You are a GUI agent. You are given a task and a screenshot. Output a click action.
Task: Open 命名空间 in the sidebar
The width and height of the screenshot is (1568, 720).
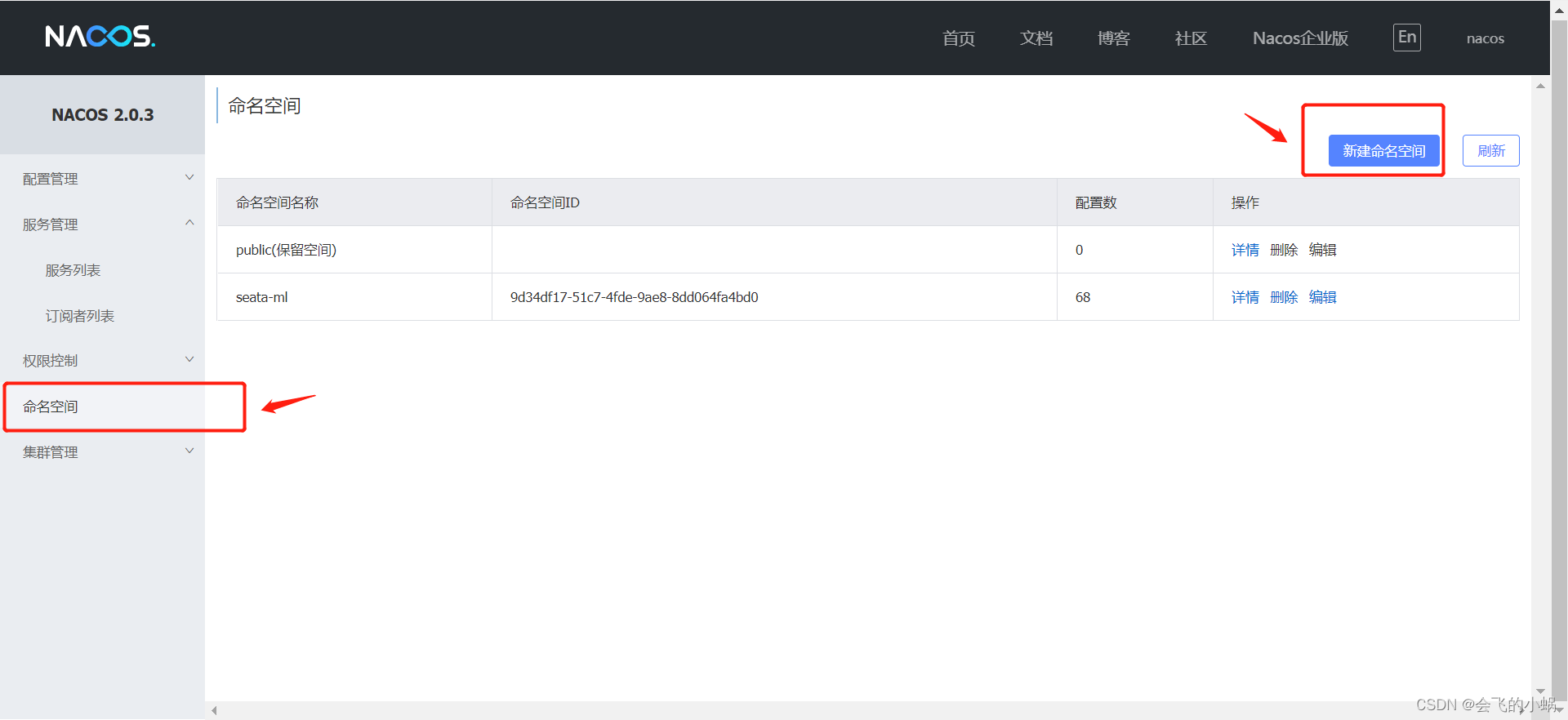coord(51,407)
